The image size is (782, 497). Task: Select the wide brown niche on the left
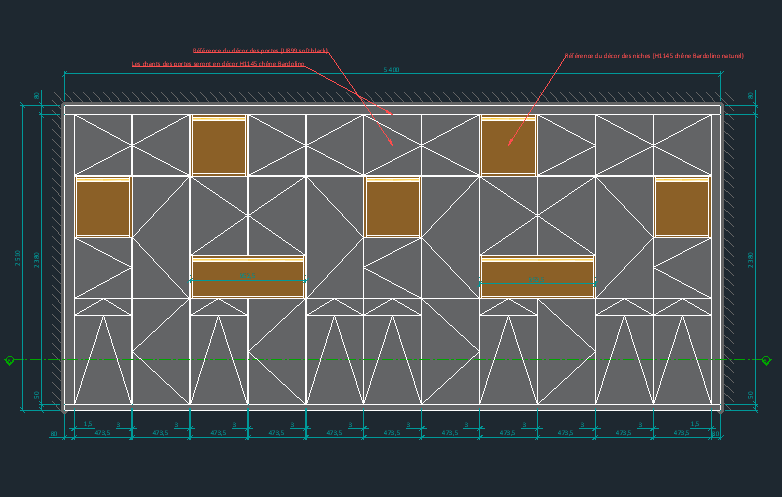click(x=248, y=277)
